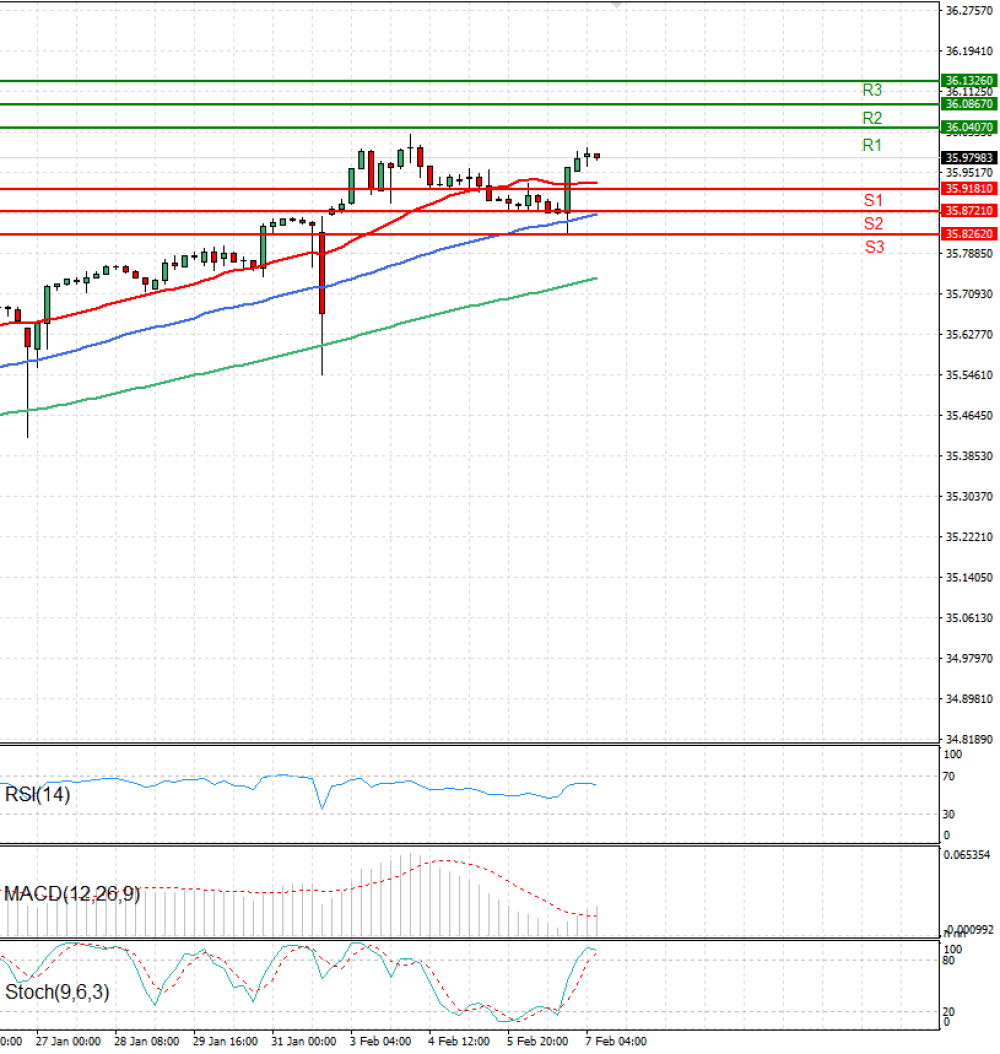Click the 35.95170 price axis value
This screenshot has width=1000, height=1054.
[969, 173]
